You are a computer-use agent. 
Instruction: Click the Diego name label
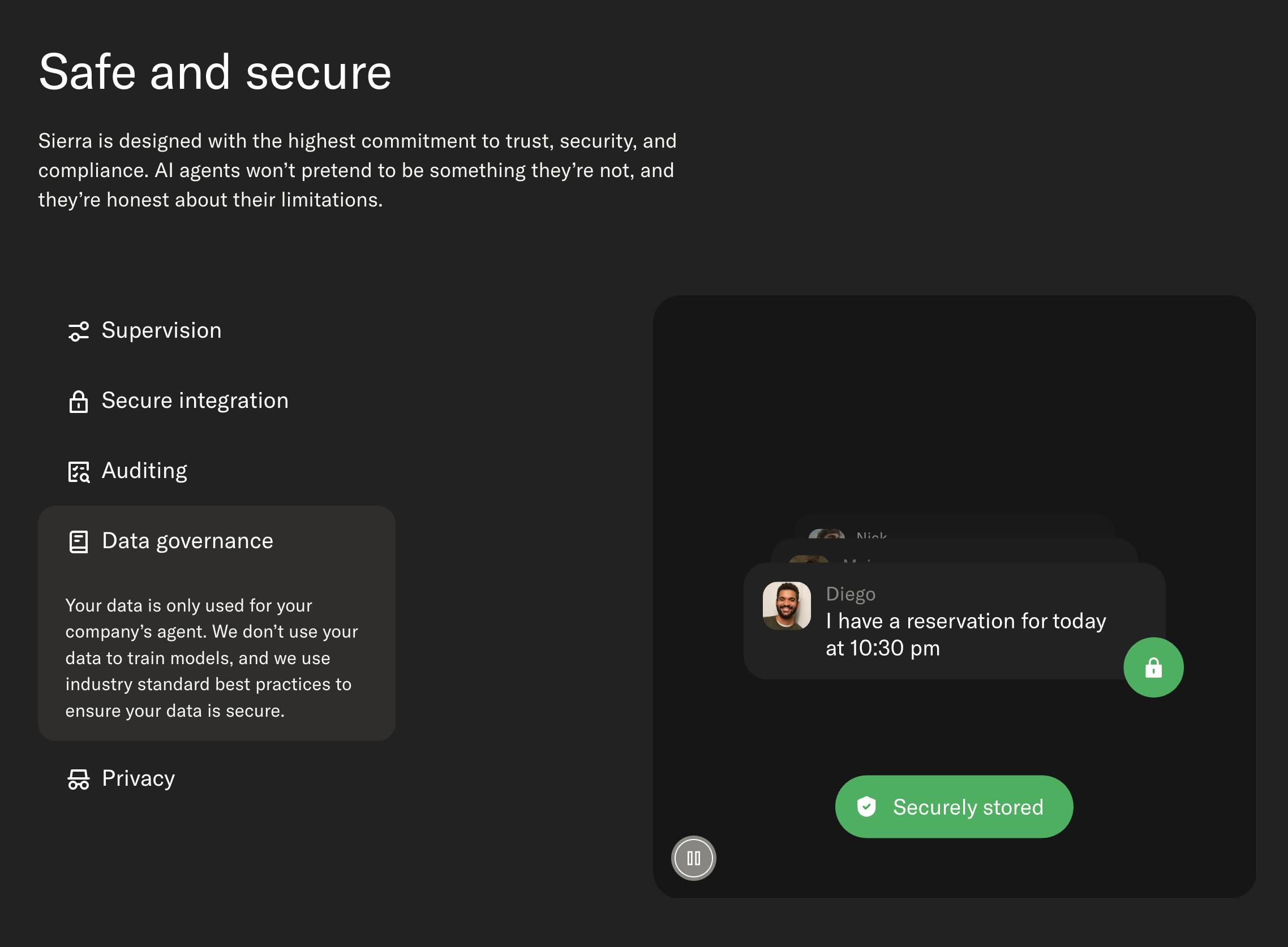tap(851, 595)
